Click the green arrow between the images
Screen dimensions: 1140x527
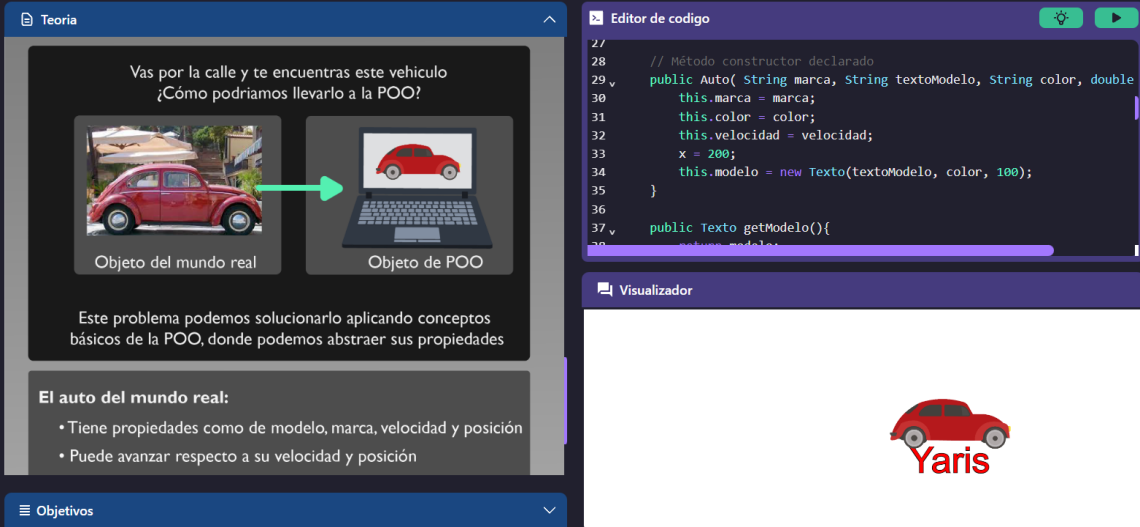298,187
